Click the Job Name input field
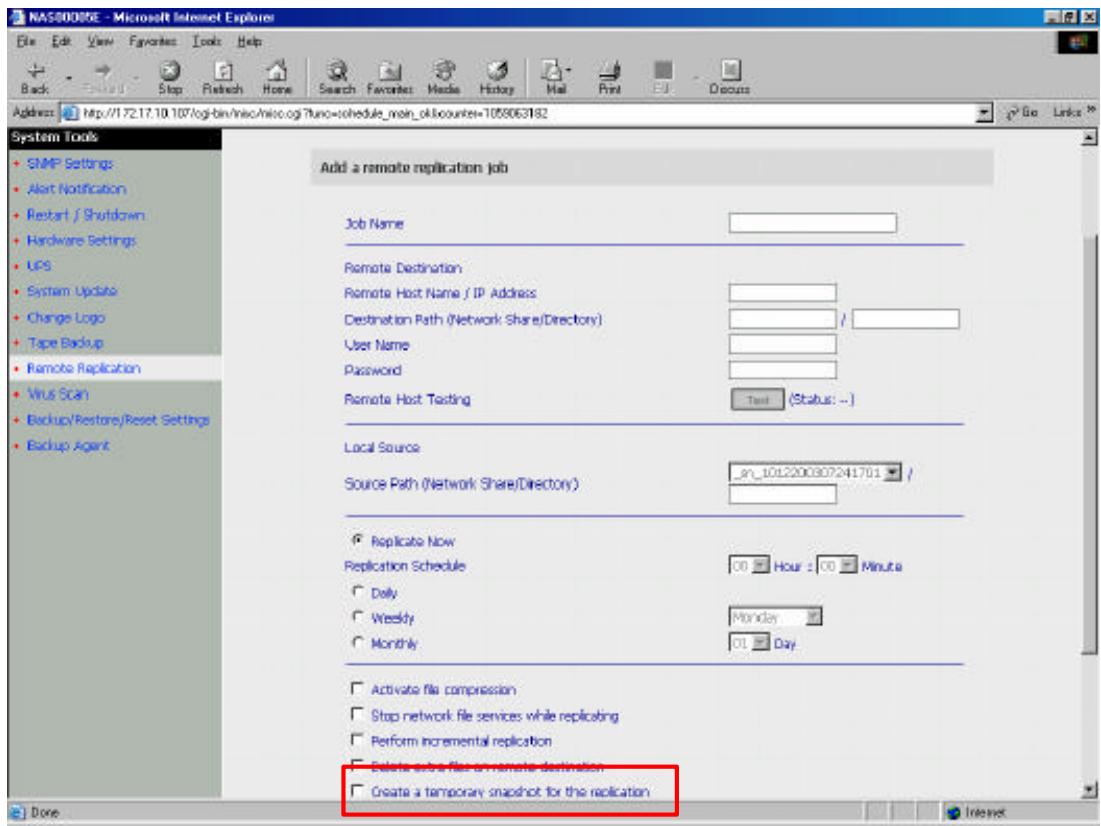The width and height of the screenshot is (1101, 826). 812,223
